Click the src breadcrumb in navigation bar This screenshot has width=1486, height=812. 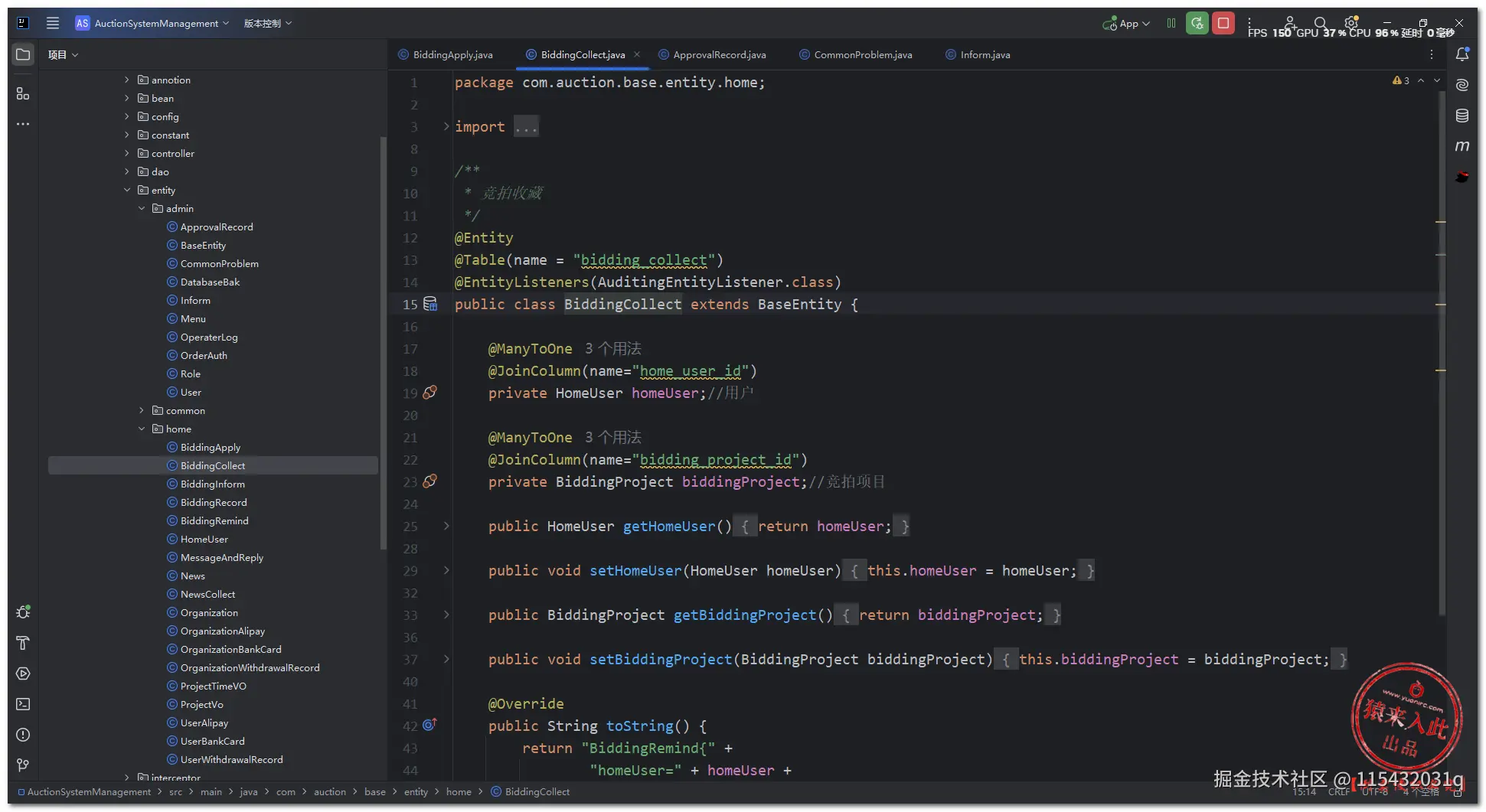coord(175,791)
